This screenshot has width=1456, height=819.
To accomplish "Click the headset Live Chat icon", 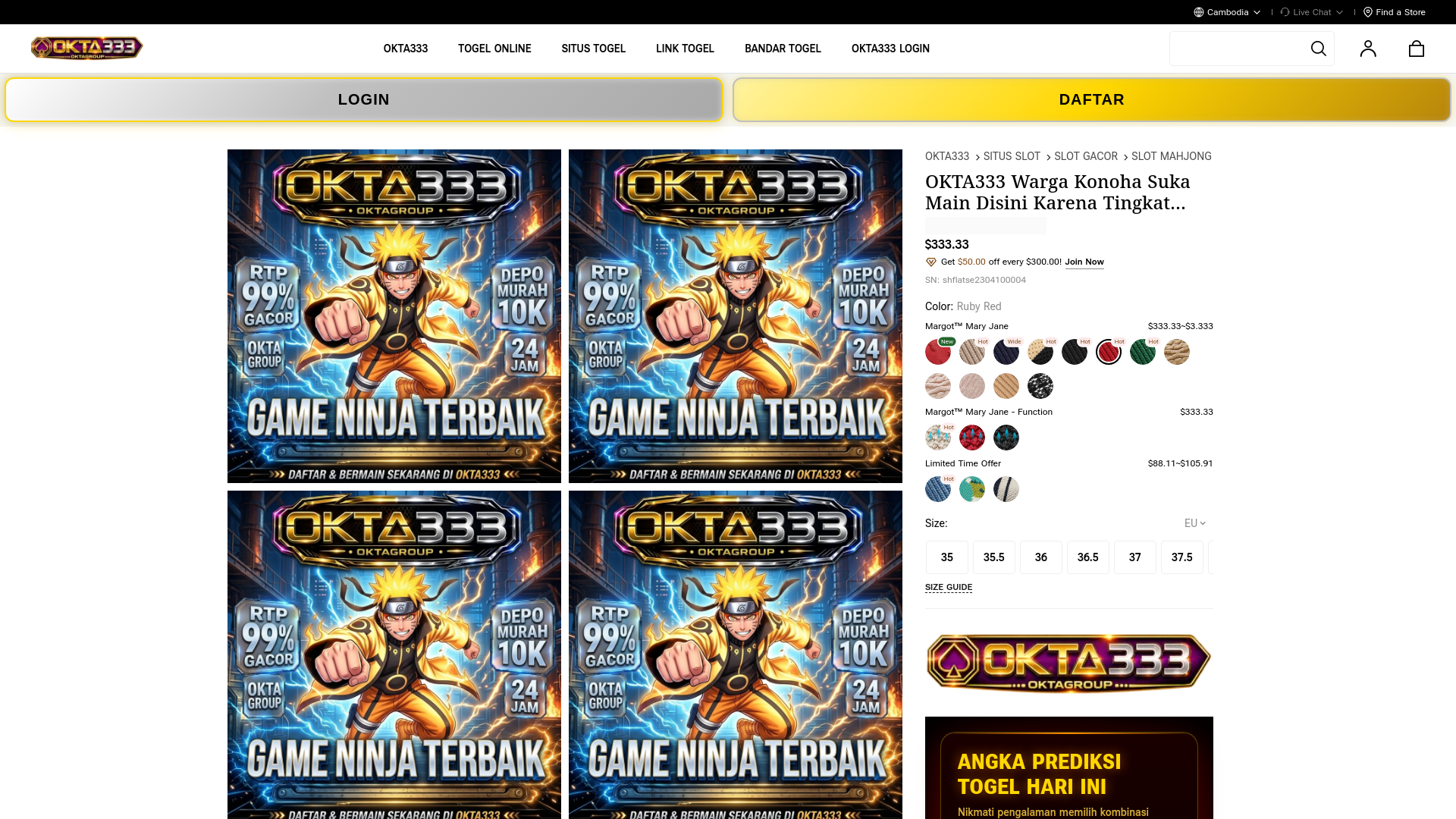I will coord(1285,12).
